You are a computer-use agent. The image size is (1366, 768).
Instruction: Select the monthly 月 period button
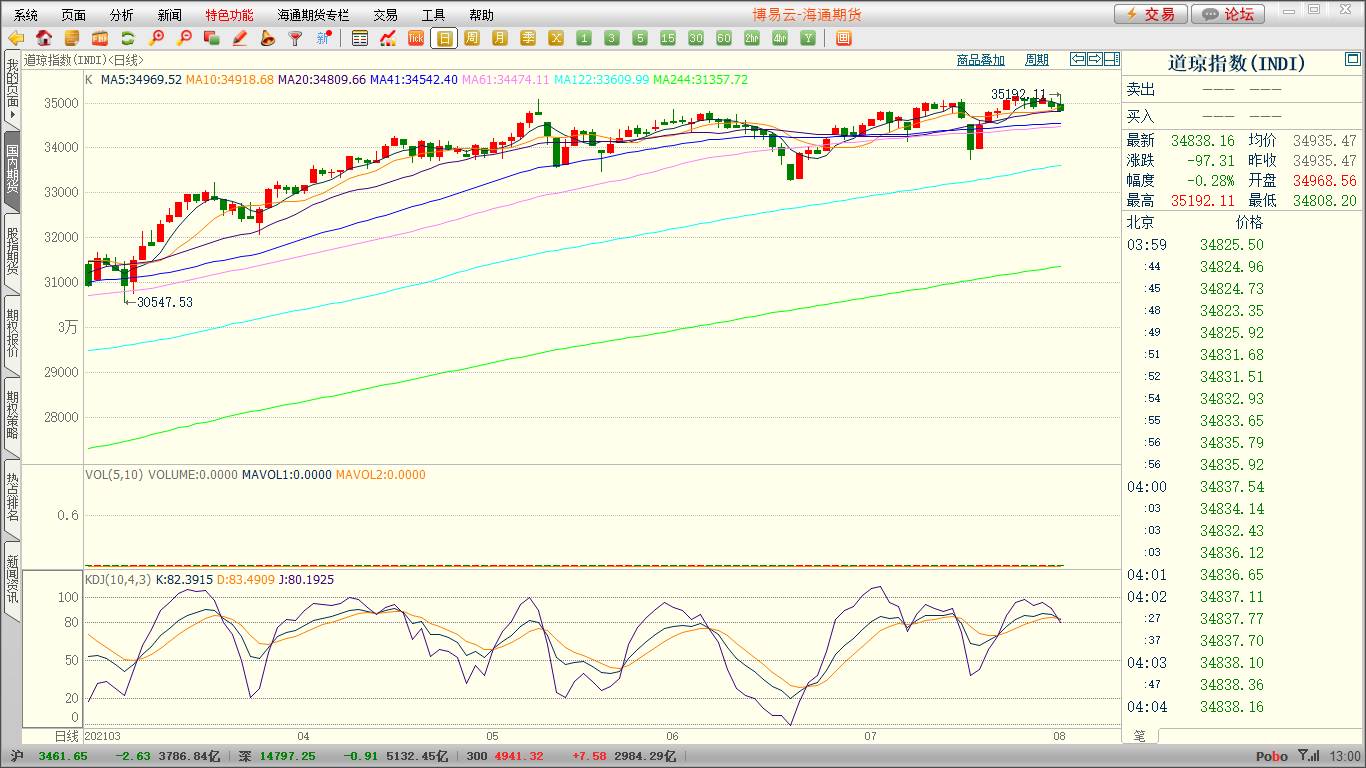(500, 38)
